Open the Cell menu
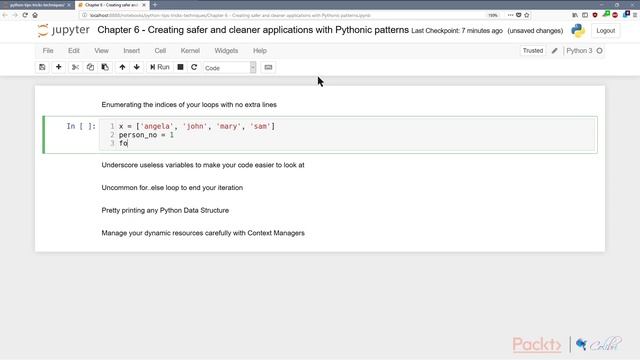This screenshot has height=360, width=640. point(160,51)
